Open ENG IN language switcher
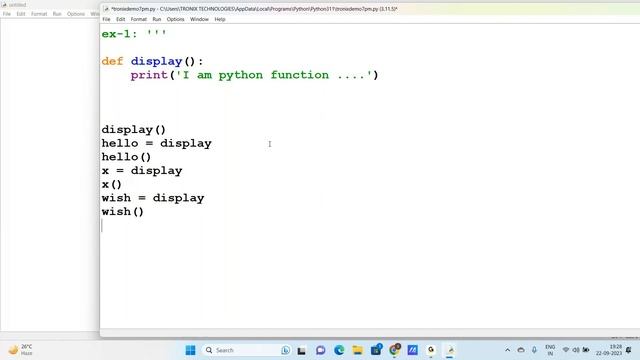The width and height of the screenshot is (640, 360). (550, 350)
